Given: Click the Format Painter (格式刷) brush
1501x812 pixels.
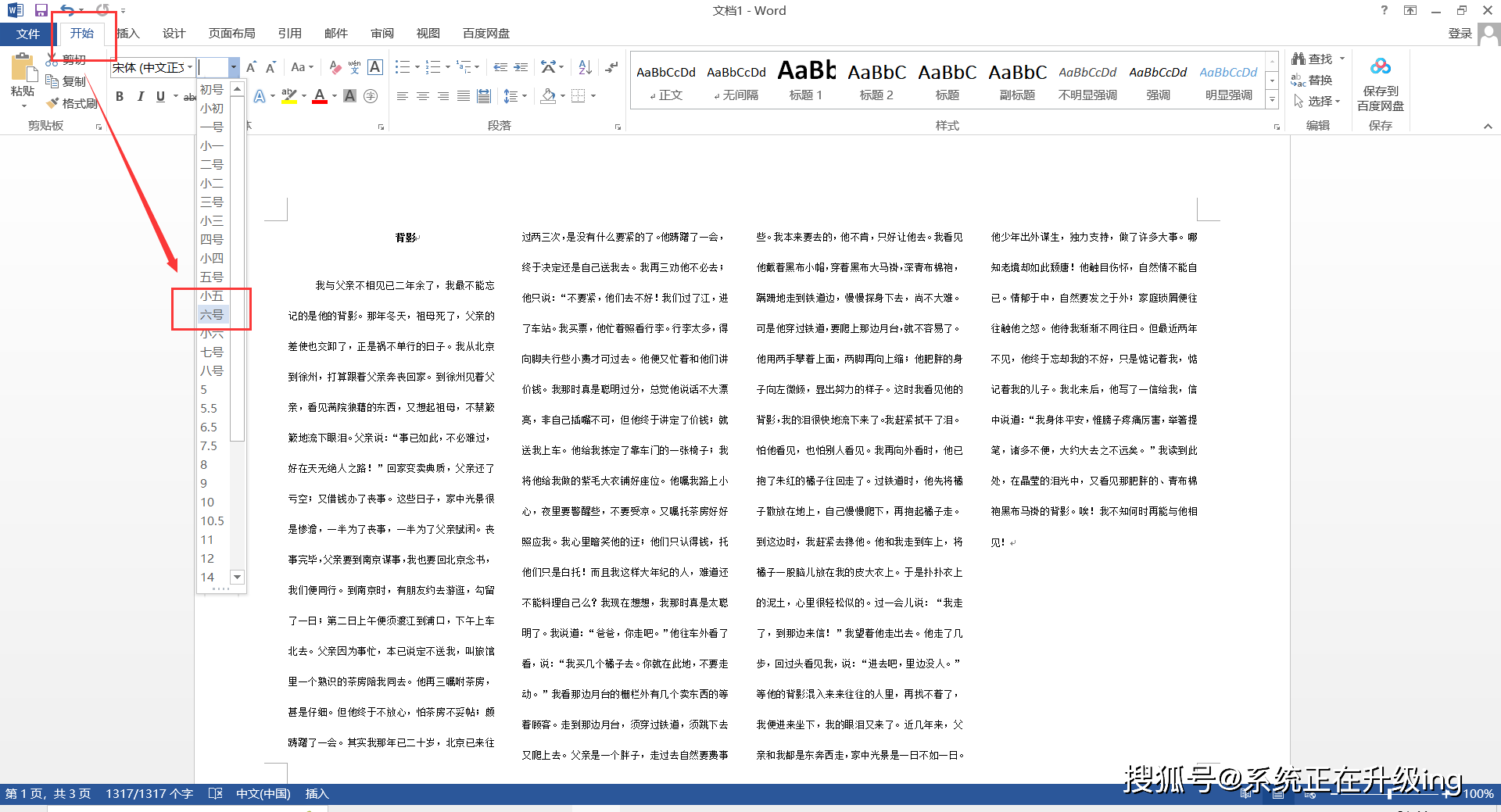Looking at the screenshot, I should tap(52, 103).
